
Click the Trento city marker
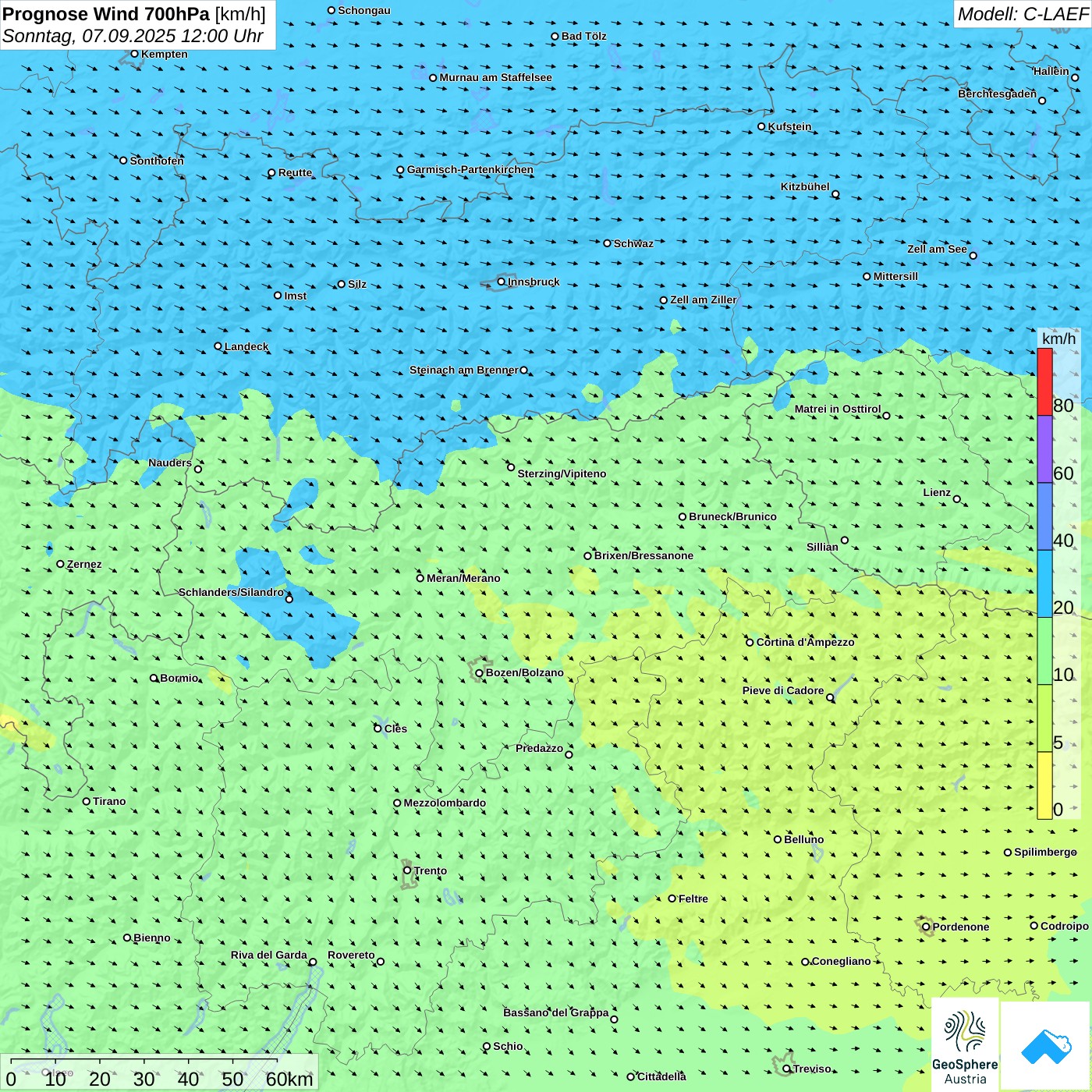tap(407, 870)
